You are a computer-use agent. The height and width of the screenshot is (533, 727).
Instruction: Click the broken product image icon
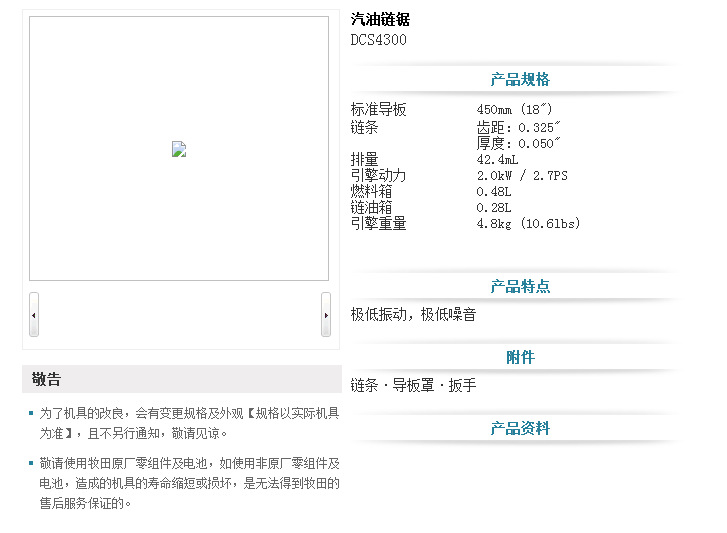[179, 150]
